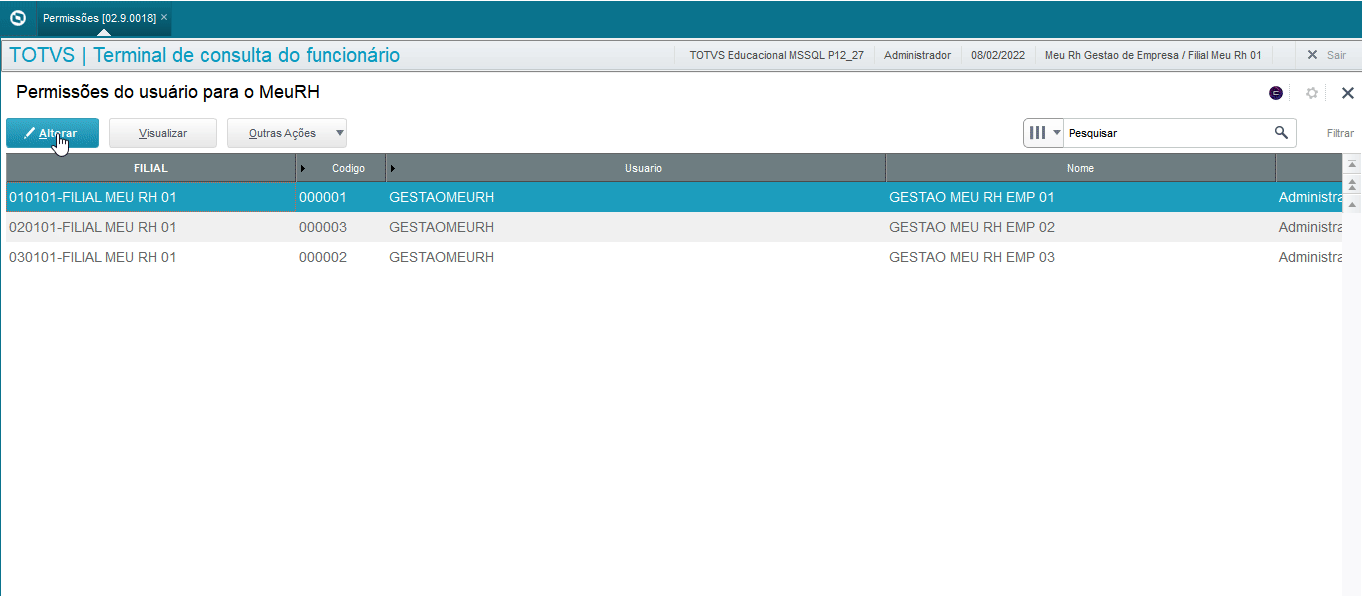1362x596 pixels.
Task: Click the Administrador status item
Action: tap(918, 55)
